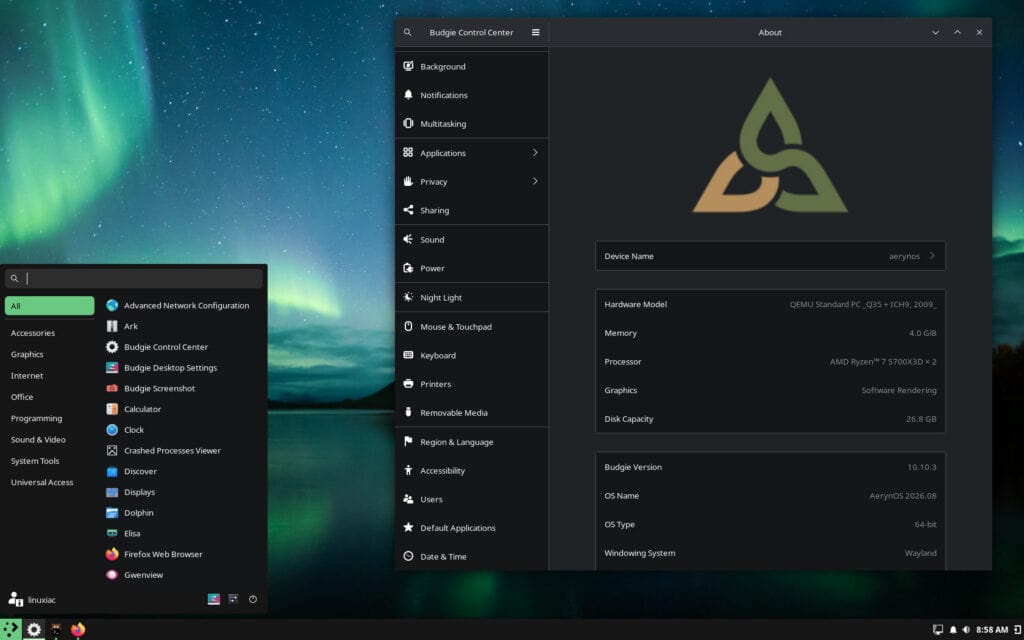Open the search in Budgie Control Center
The width and height of the screenshot is (1024, 640).
(408, 33)
